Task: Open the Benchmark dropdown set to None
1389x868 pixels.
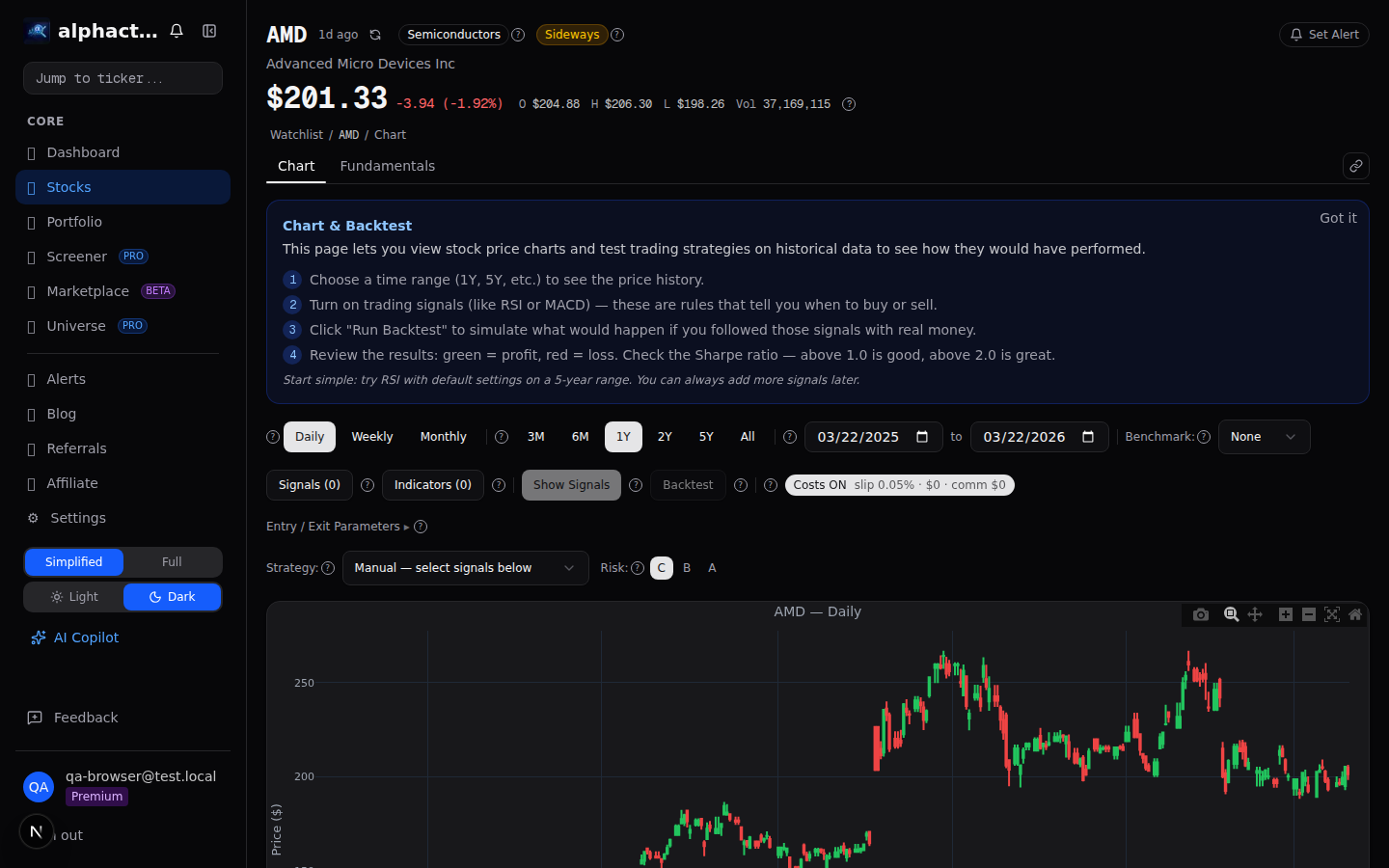Action: [x=1264, y=436]
